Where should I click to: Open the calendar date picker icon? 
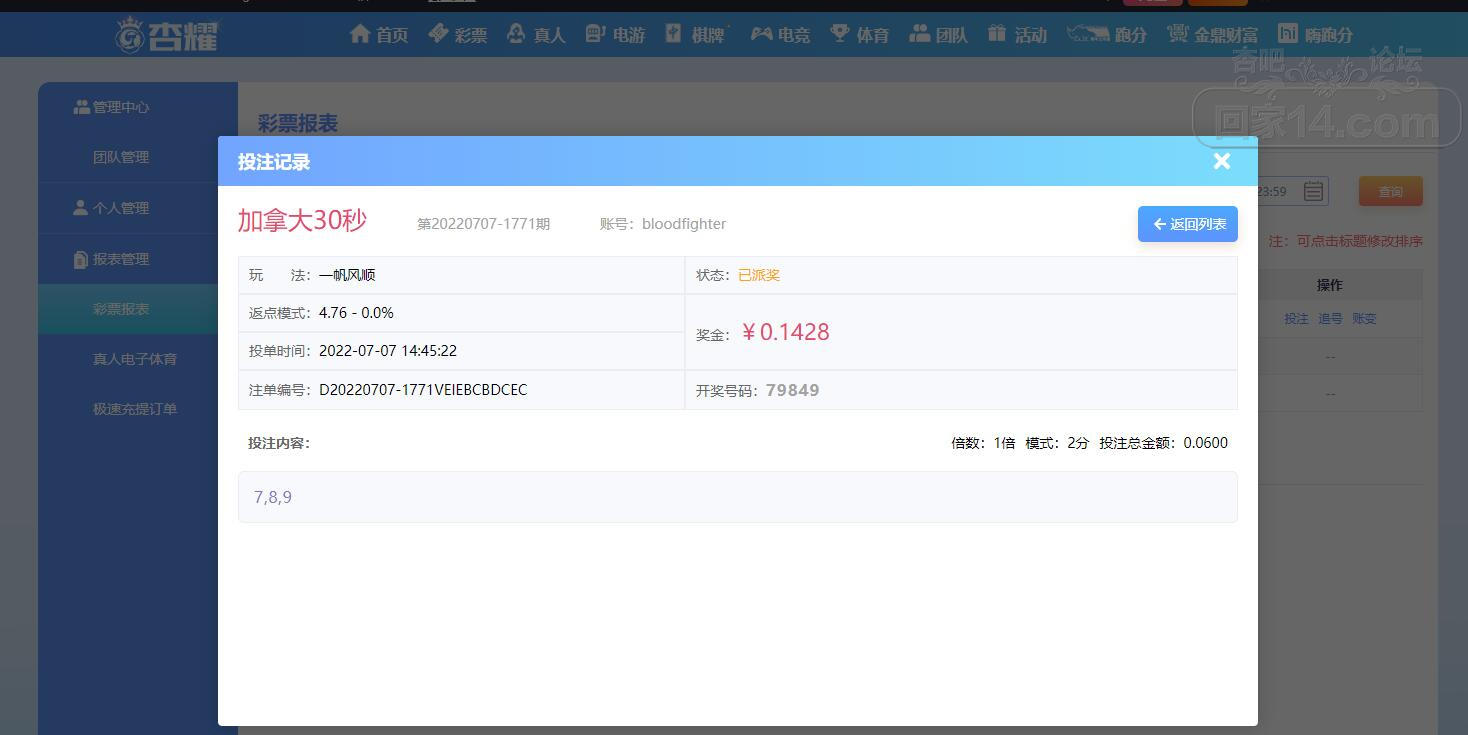point(1313,191)
